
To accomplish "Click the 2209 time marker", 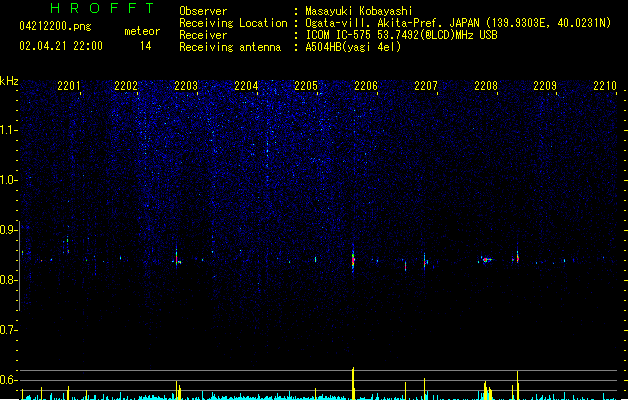I will pos(545,86).
